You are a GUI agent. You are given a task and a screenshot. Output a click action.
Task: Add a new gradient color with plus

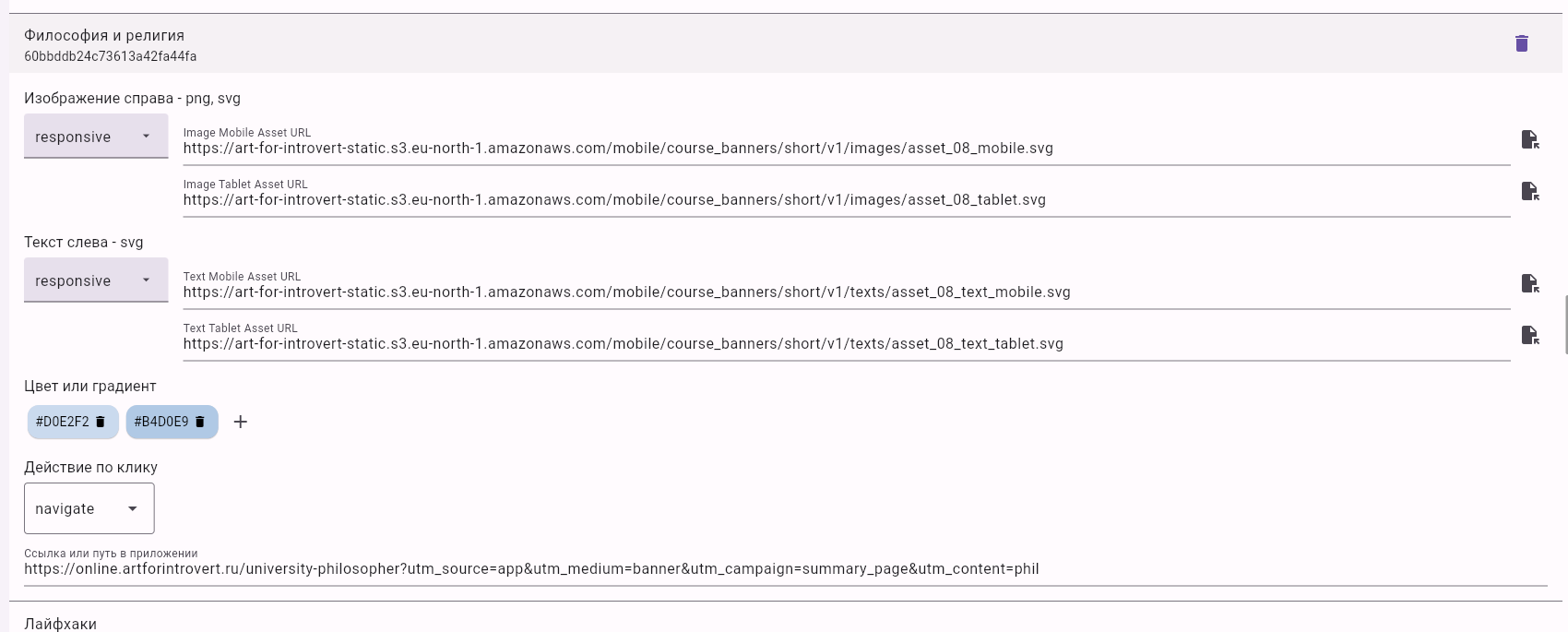pyautogui.click(x=241, y=422)
